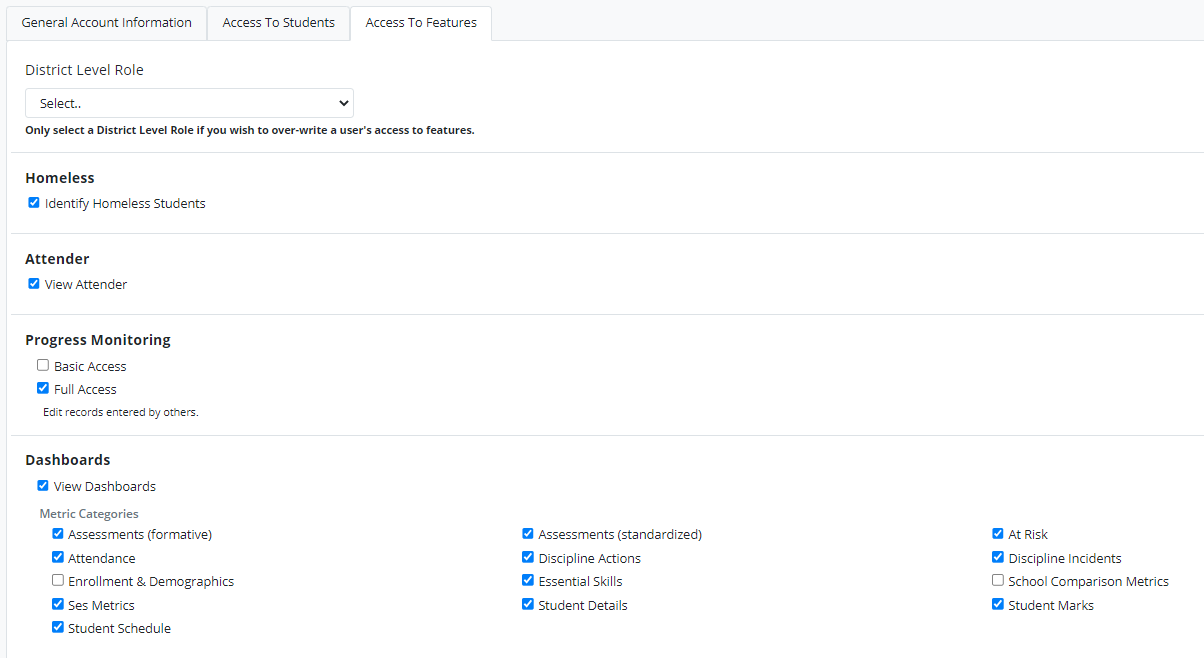Toggle the Discipline Actions checkbox

point(528,558)
